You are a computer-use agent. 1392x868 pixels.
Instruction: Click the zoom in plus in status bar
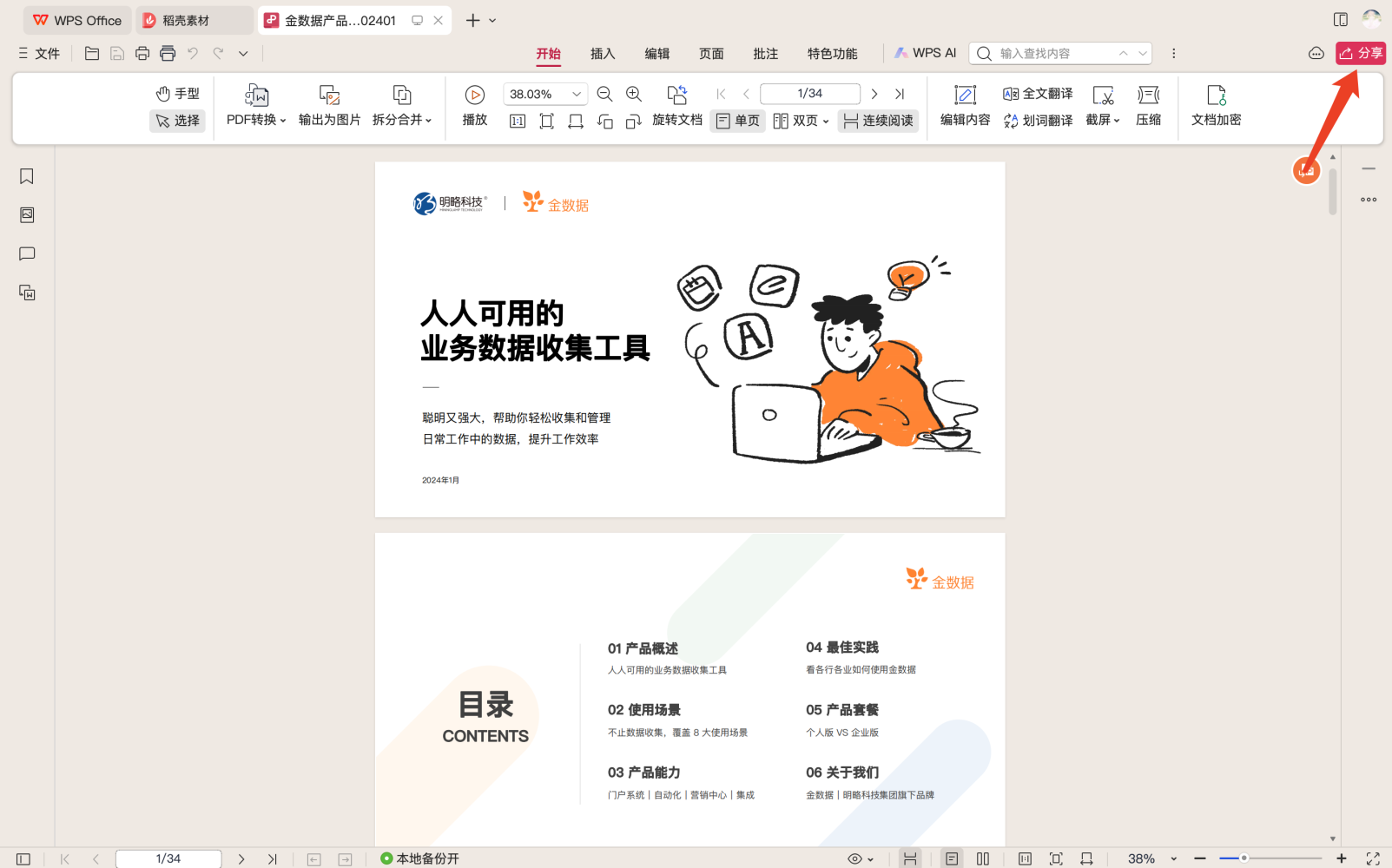[x=1341, y=858]
